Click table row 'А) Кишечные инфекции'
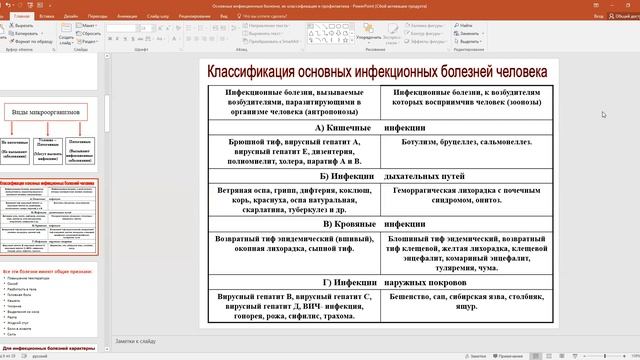 (380, 128)
